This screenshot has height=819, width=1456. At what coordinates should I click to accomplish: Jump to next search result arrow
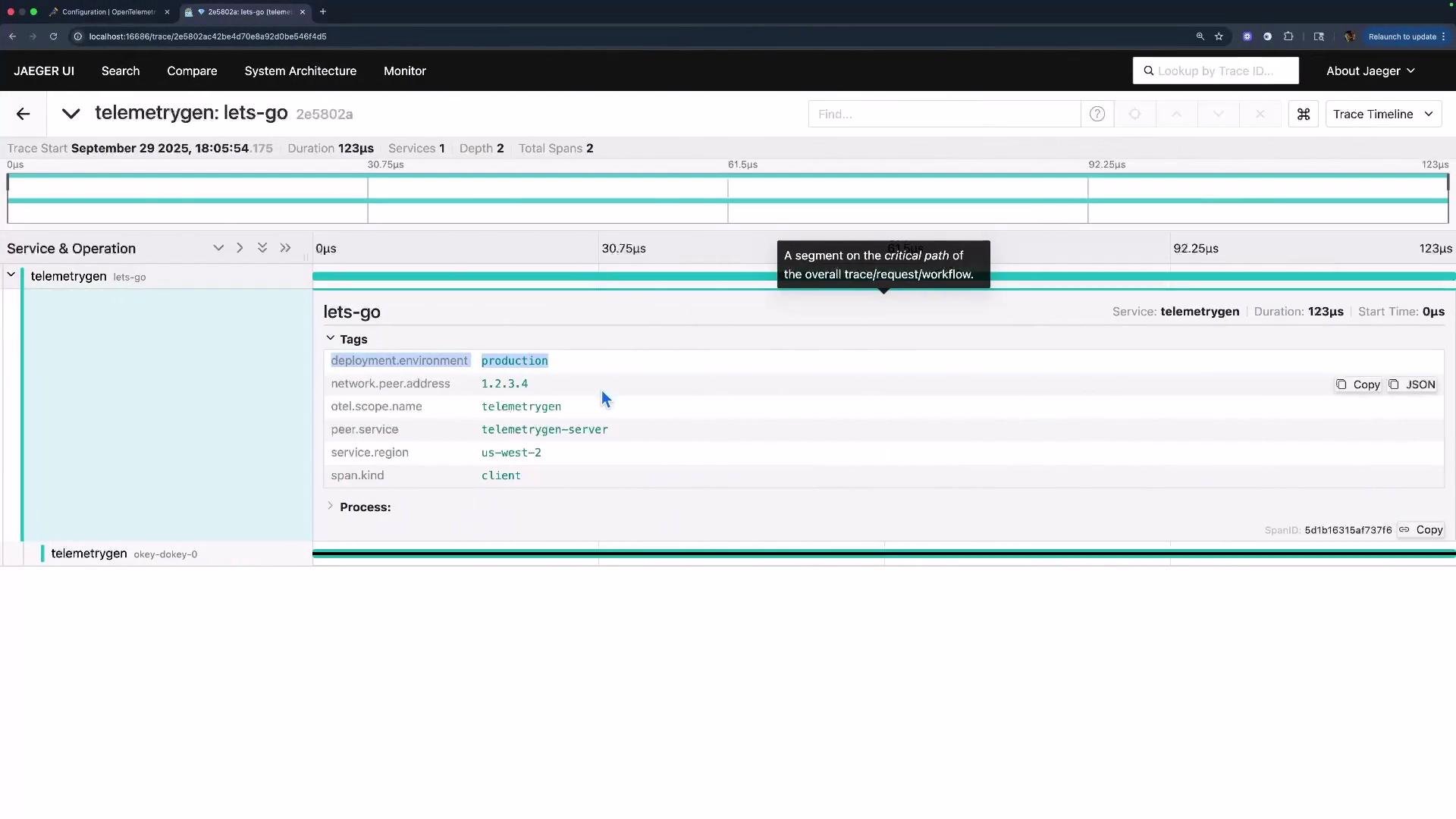coord(1218,114)
